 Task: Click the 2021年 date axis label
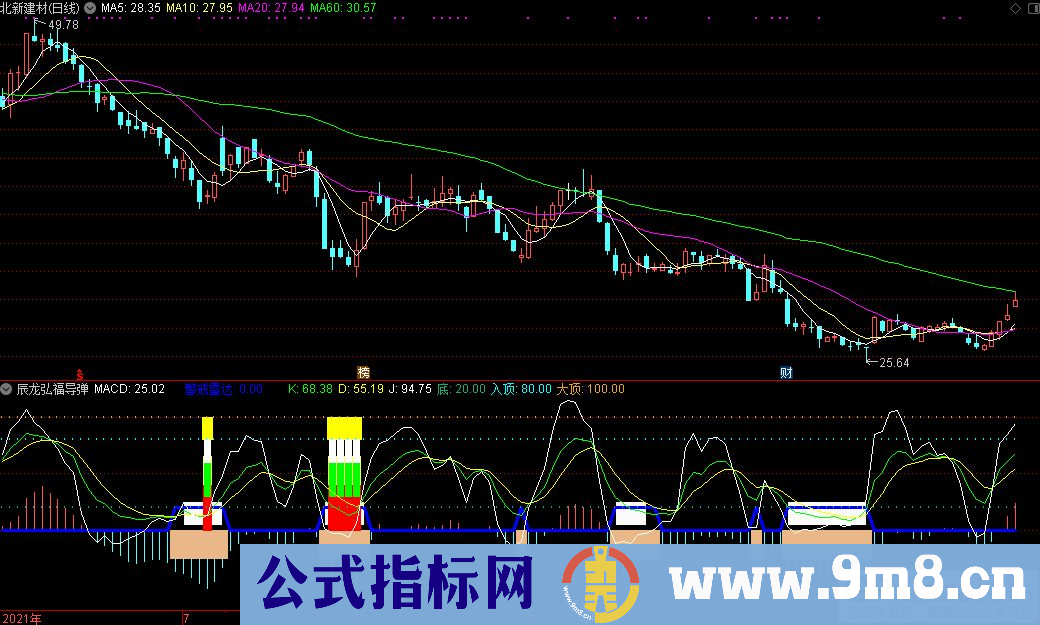[22, 618]
